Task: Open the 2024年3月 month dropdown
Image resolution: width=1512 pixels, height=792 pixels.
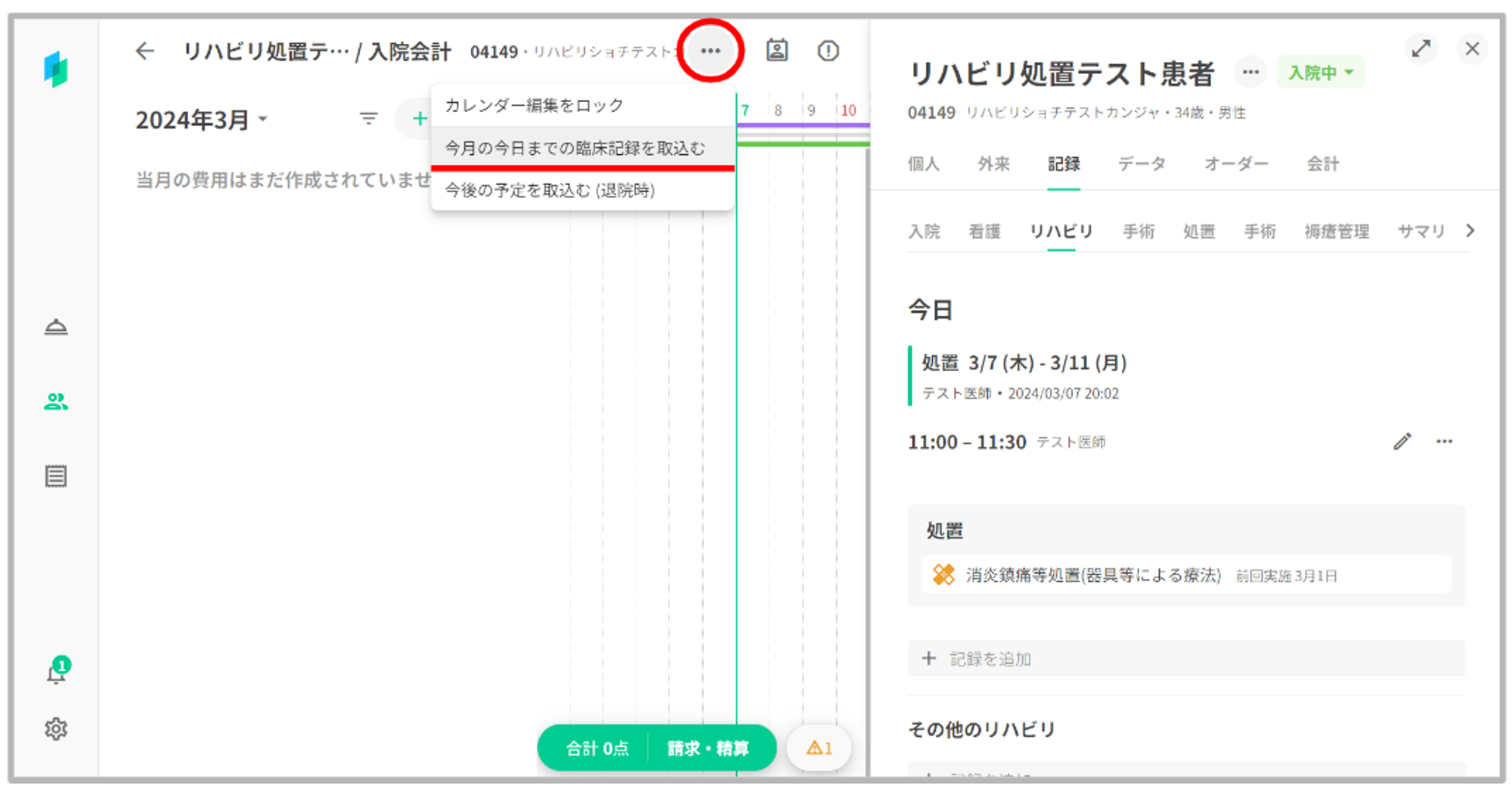Action: pyautogui.click(x=201, y=119)
